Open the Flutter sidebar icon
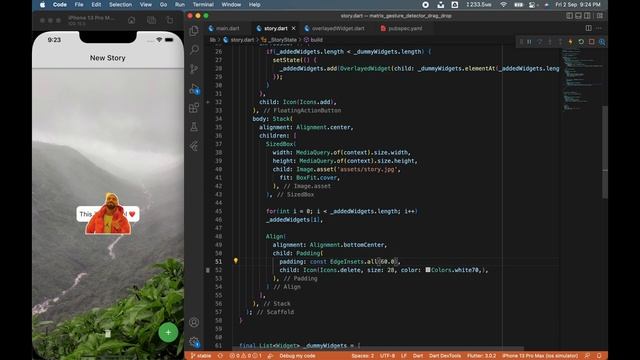Screen dimensions: 640x360 tap(194, 146)
